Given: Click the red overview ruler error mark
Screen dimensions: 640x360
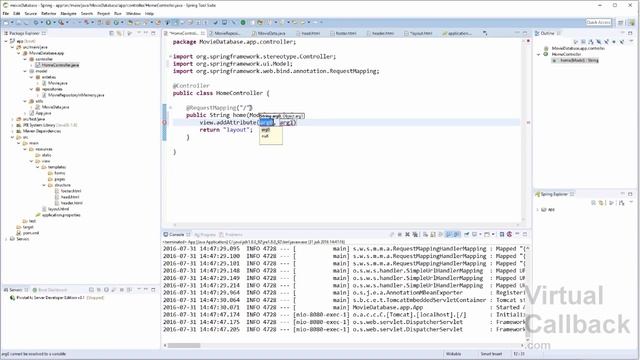Looking at the screenshot, I should (528, 122).
